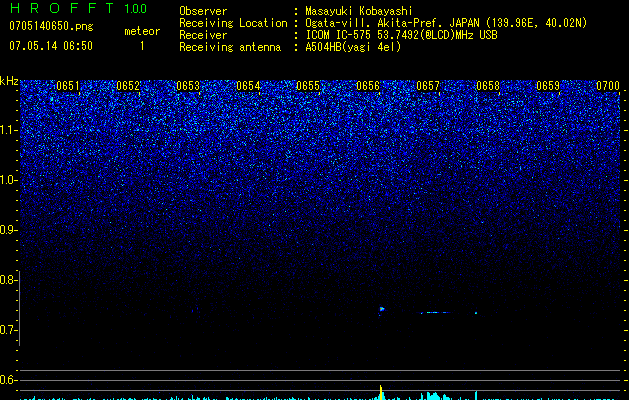The width and height of the screenshot is (629, 400).
Task: Click the A504HB(yagi 4el) antenna value
Action: tap(353, 47)
